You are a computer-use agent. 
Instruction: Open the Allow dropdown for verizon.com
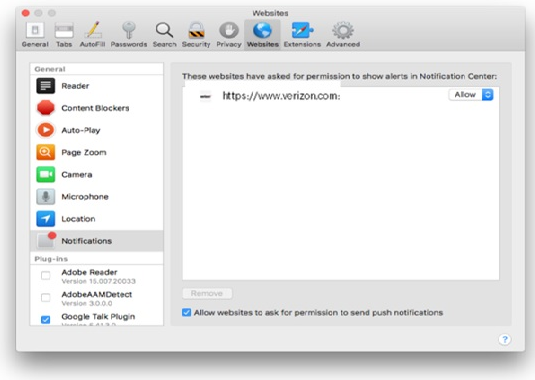[x=471, y=94]
